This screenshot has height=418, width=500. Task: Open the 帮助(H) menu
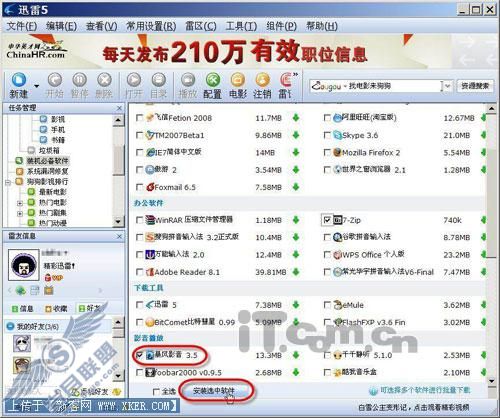coord(322,26)
